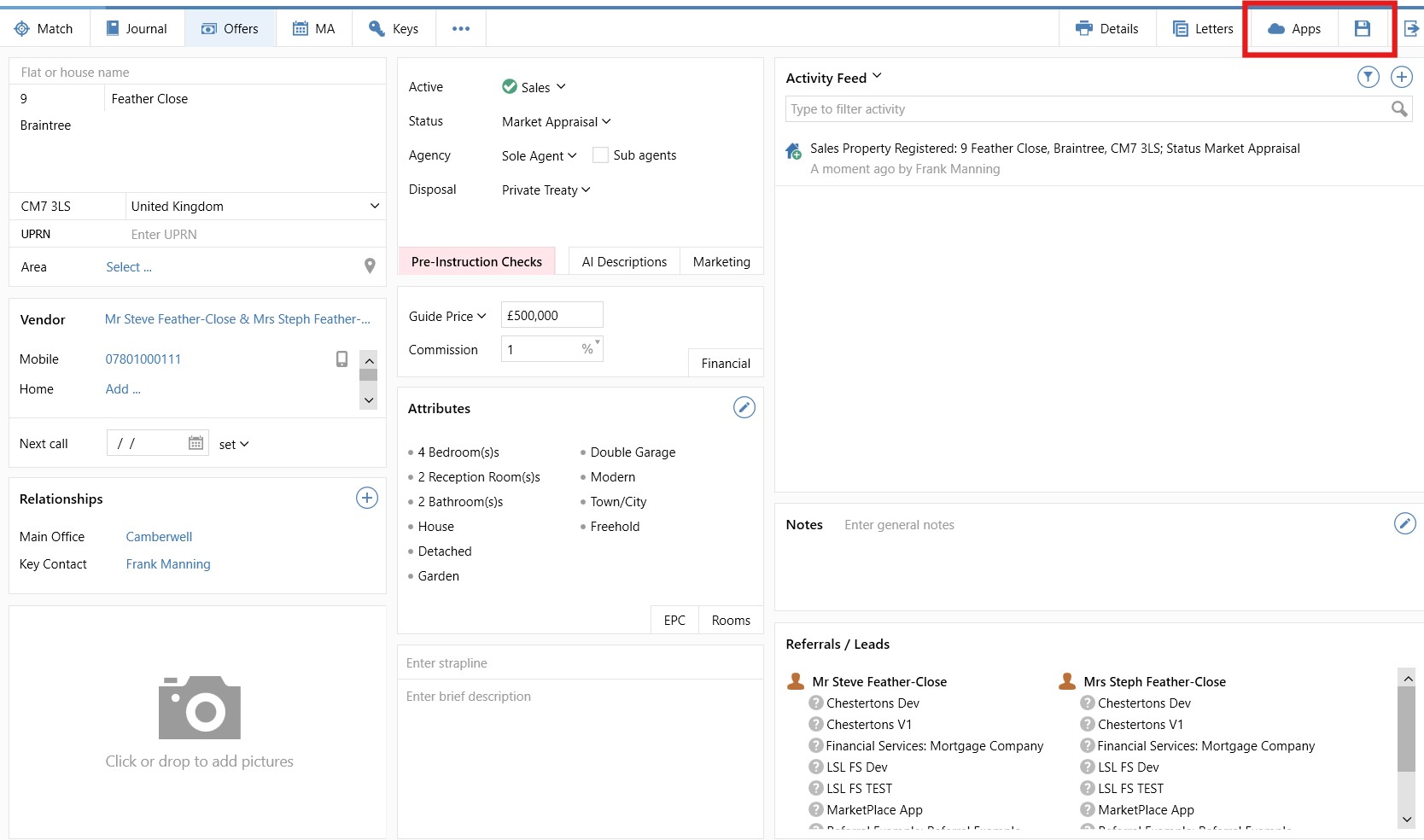This screenshot has height=840, width=1424.
Task: Expand the Disposal Private Treaty dropdown
Action: [546, 190]
